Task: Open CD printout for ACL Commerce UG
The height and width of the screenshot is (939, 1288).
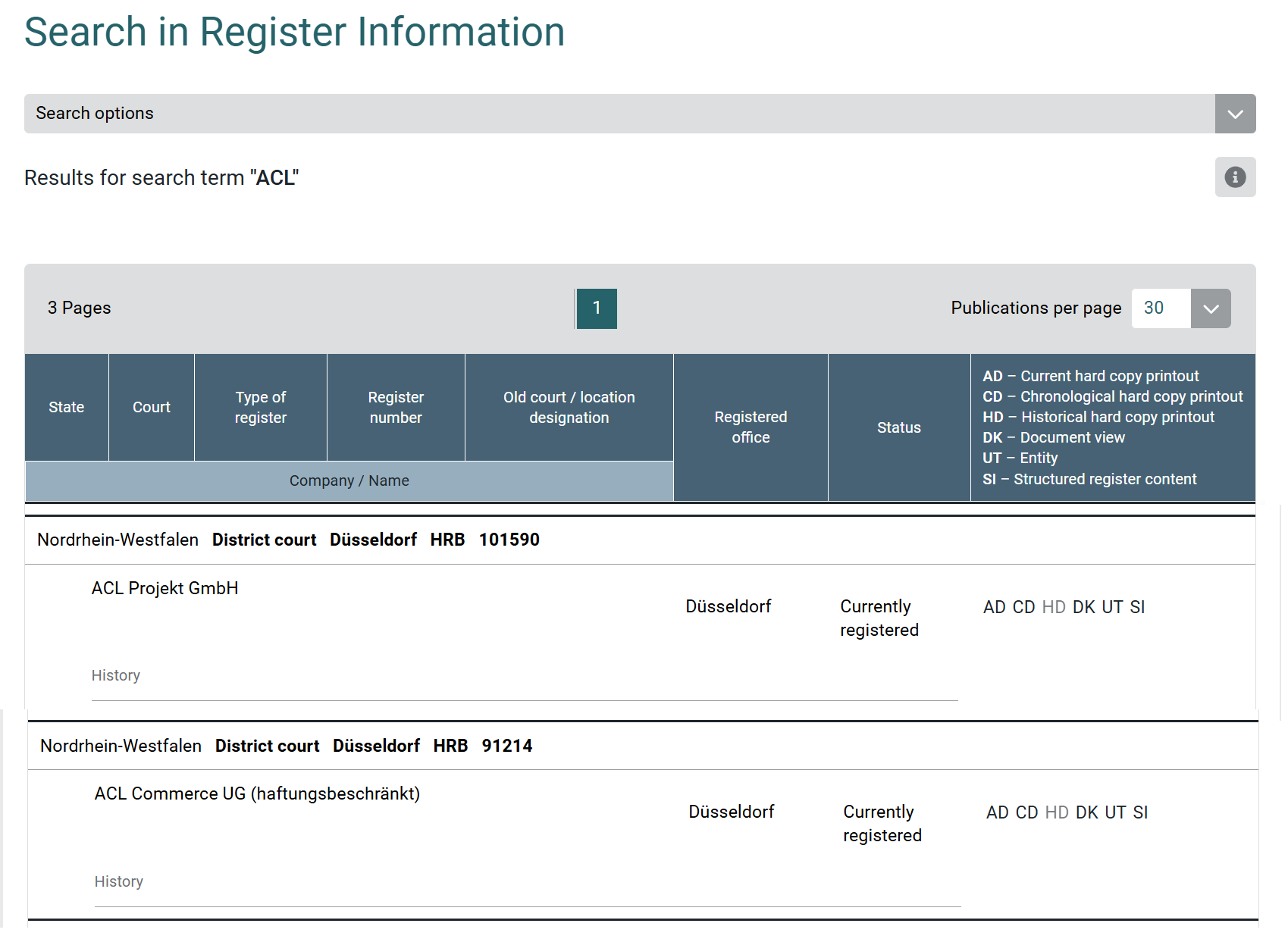Action: click(x=1026, y=812)
